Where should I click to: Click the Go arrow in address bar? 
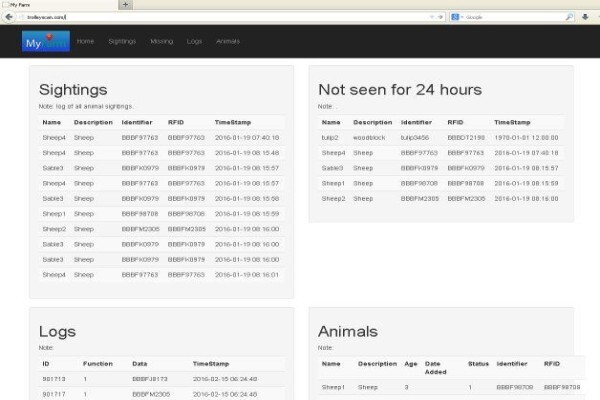pos(440,17)
